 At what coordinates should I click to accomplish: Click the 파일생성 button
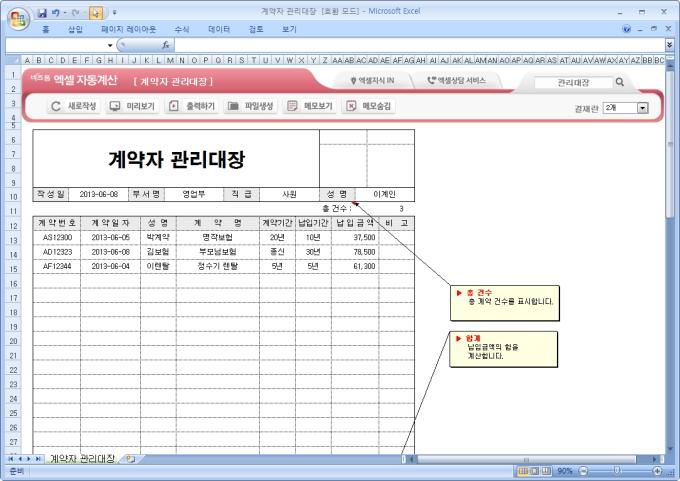pyautogui.click(x=251, y=106)
